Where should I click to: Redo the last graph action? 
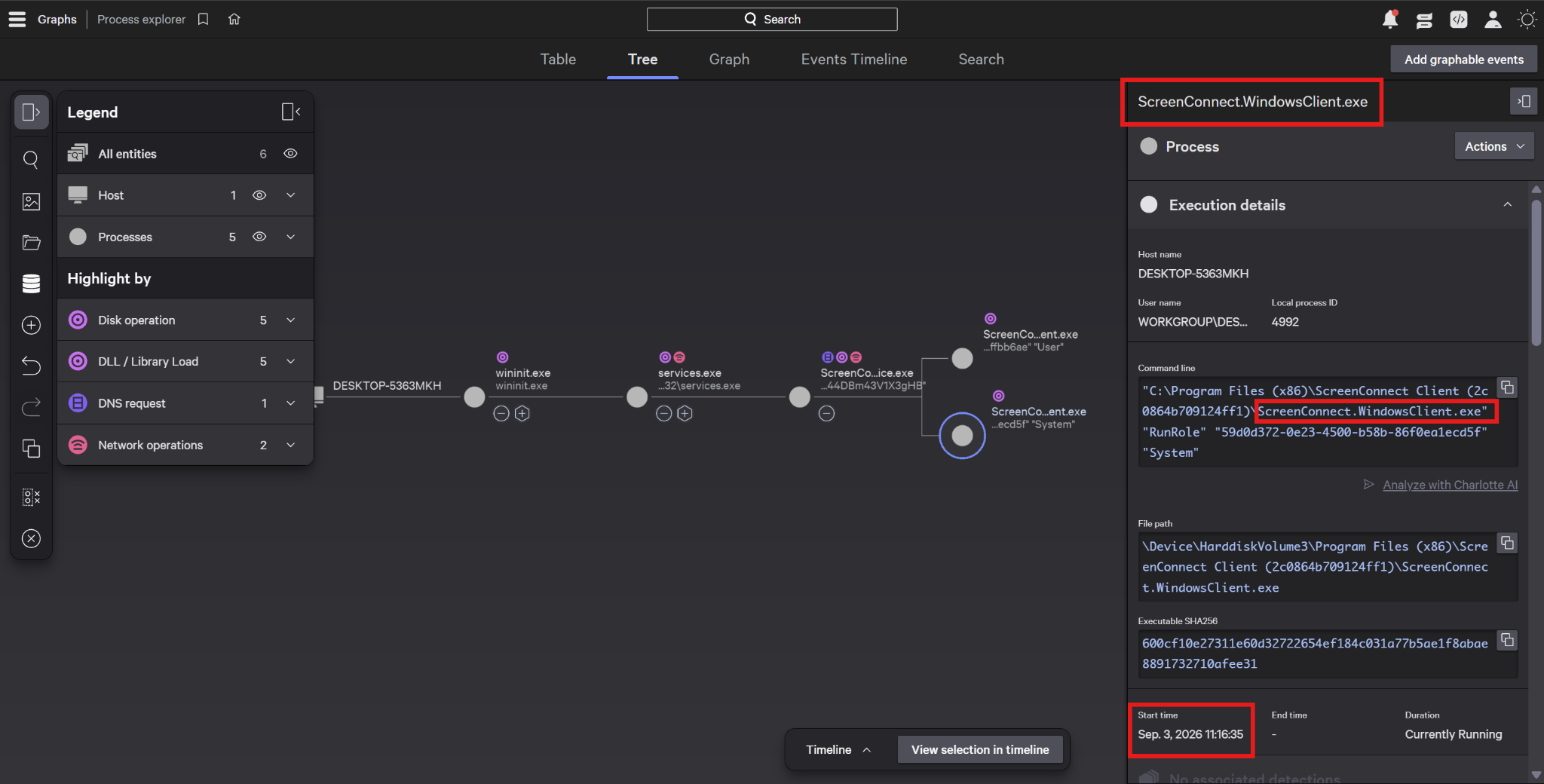(31, 407)
